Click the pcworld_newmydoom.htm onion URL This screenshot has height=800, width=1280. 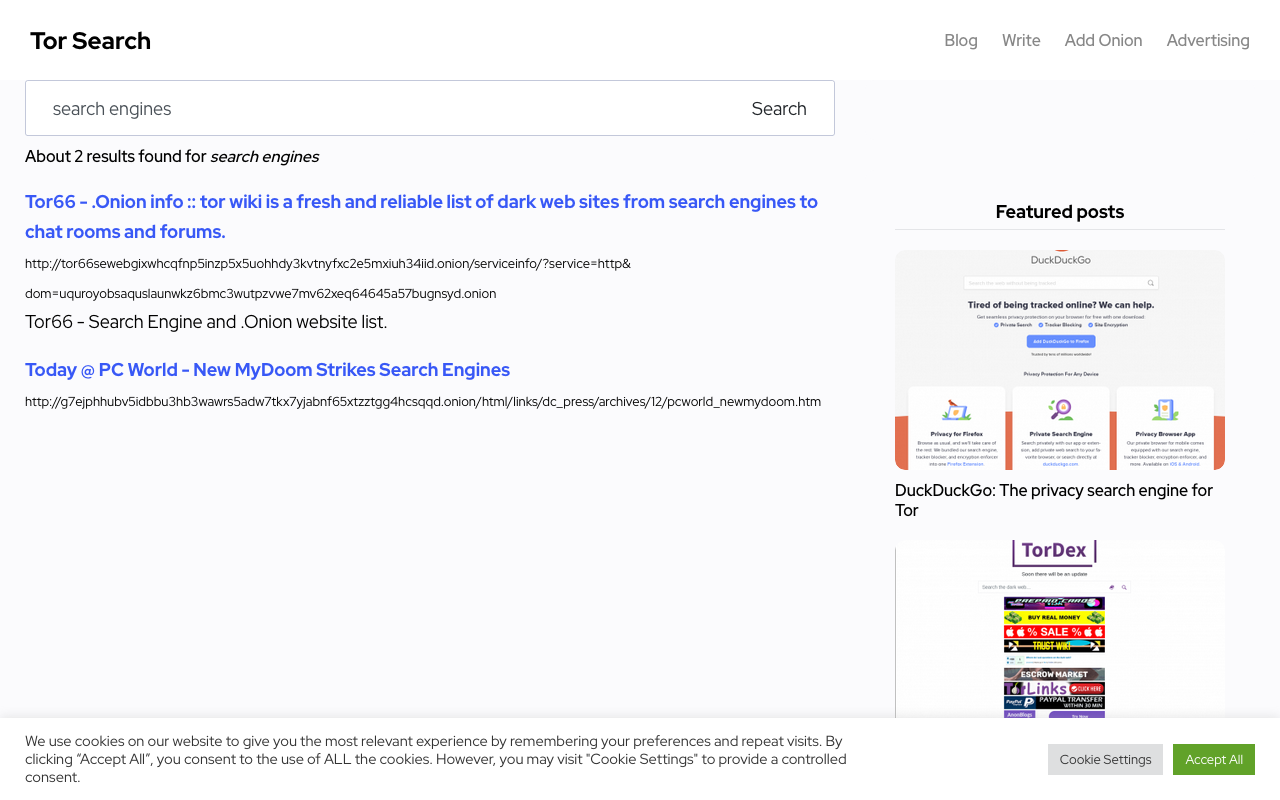coord(422,402)
